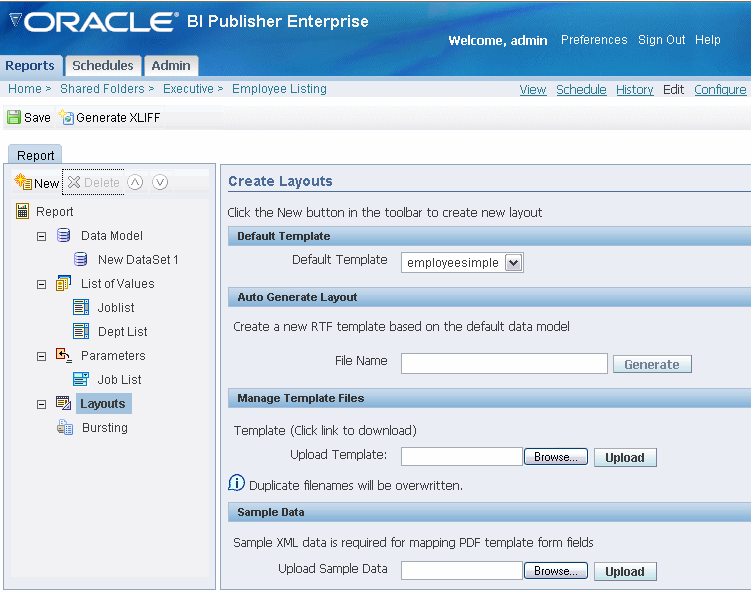751x593 pixels.
Task: Click the Dept List icon
Action: [x=81, y=331]
